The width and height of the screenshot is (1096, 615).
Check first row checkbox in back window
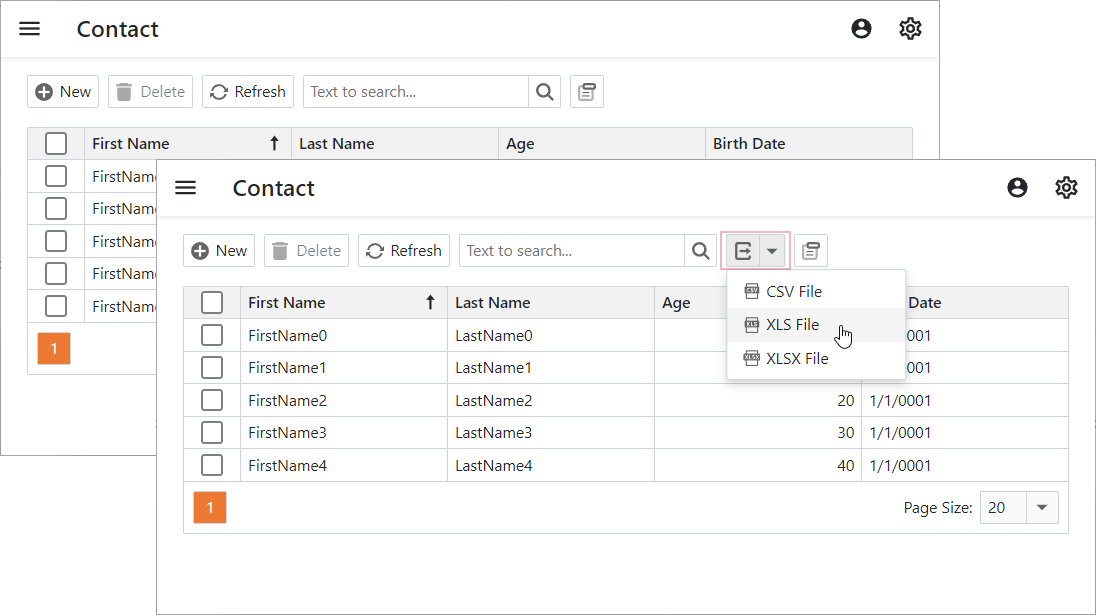click(x=56, y=176)
